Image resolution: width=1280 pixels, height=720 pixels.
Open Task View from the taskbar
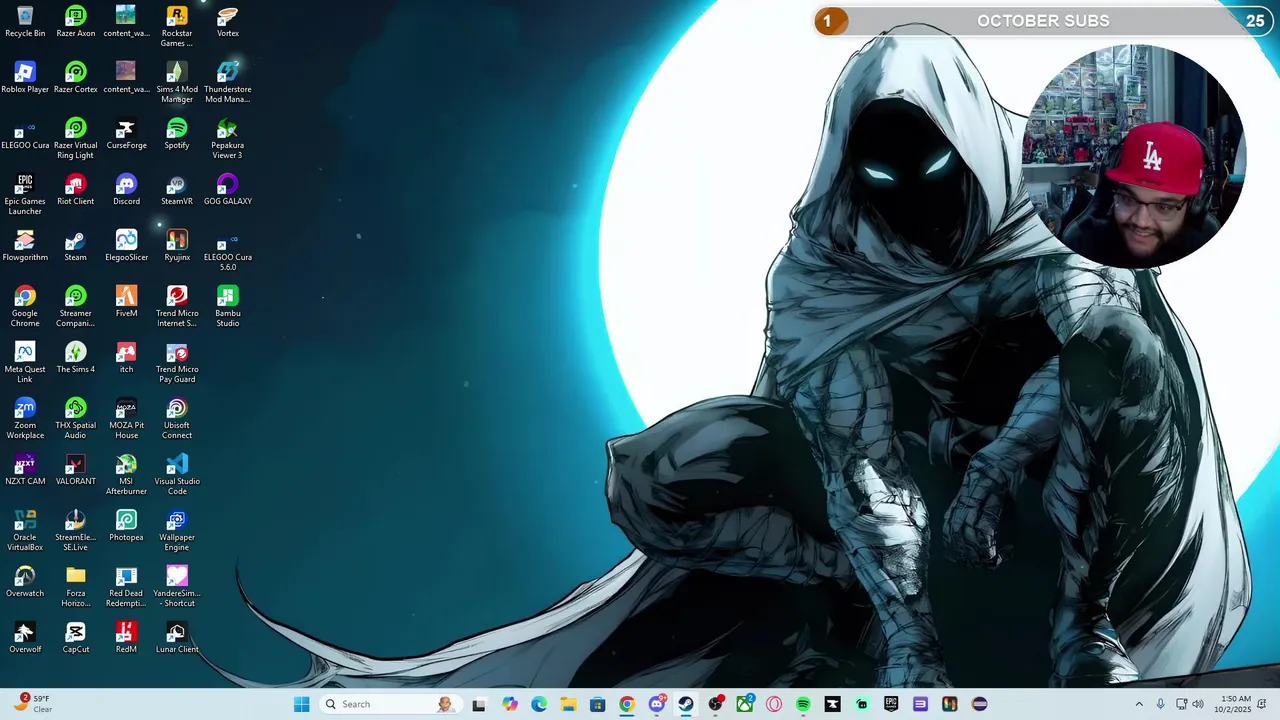479,704
